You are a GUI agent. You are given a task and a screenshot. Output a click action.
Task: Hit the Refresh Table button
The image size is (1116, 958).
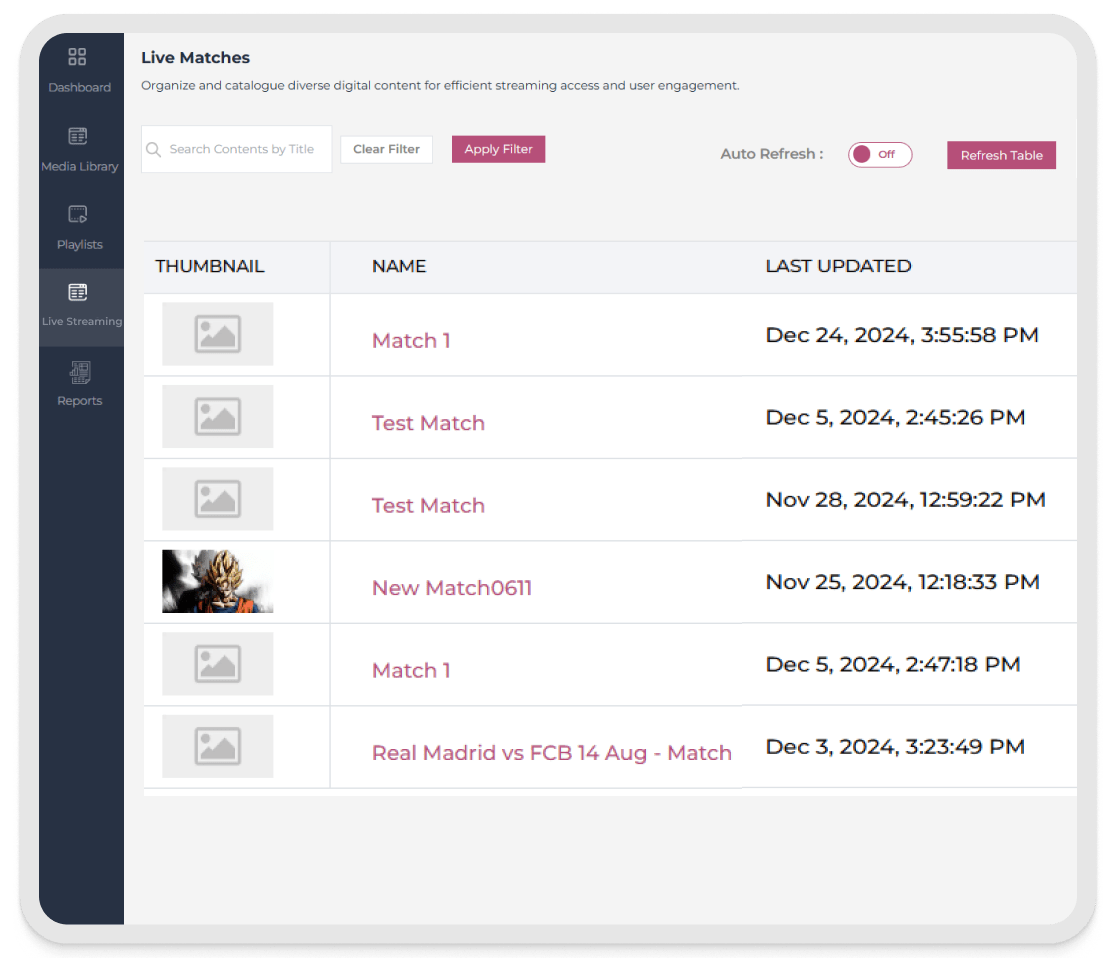pos(1001,155)
